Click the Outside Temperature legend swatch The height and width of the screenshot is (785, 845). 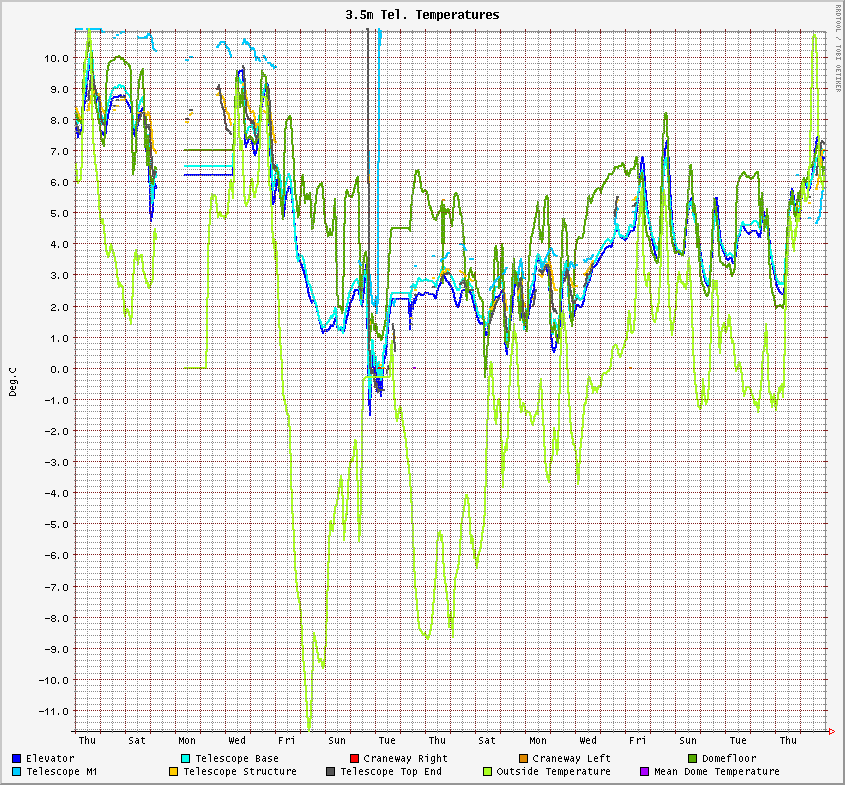(487, 771)
